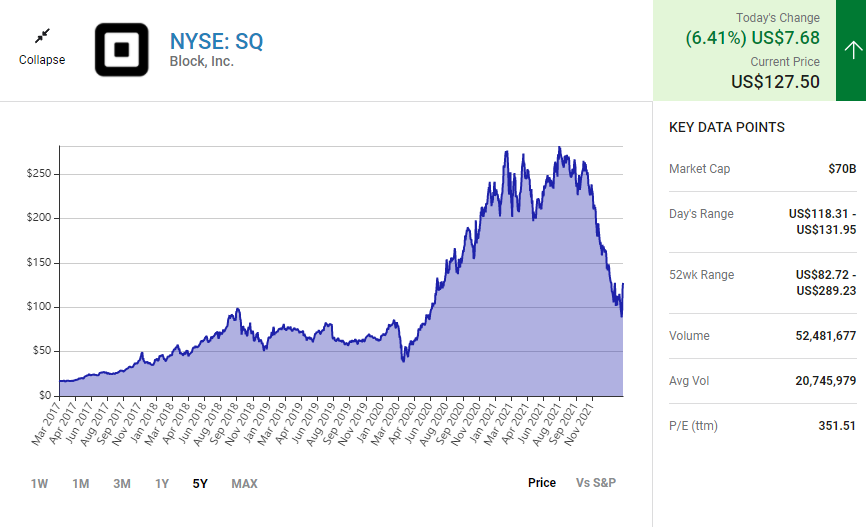Click the 52wk Range label

point(701,275)
